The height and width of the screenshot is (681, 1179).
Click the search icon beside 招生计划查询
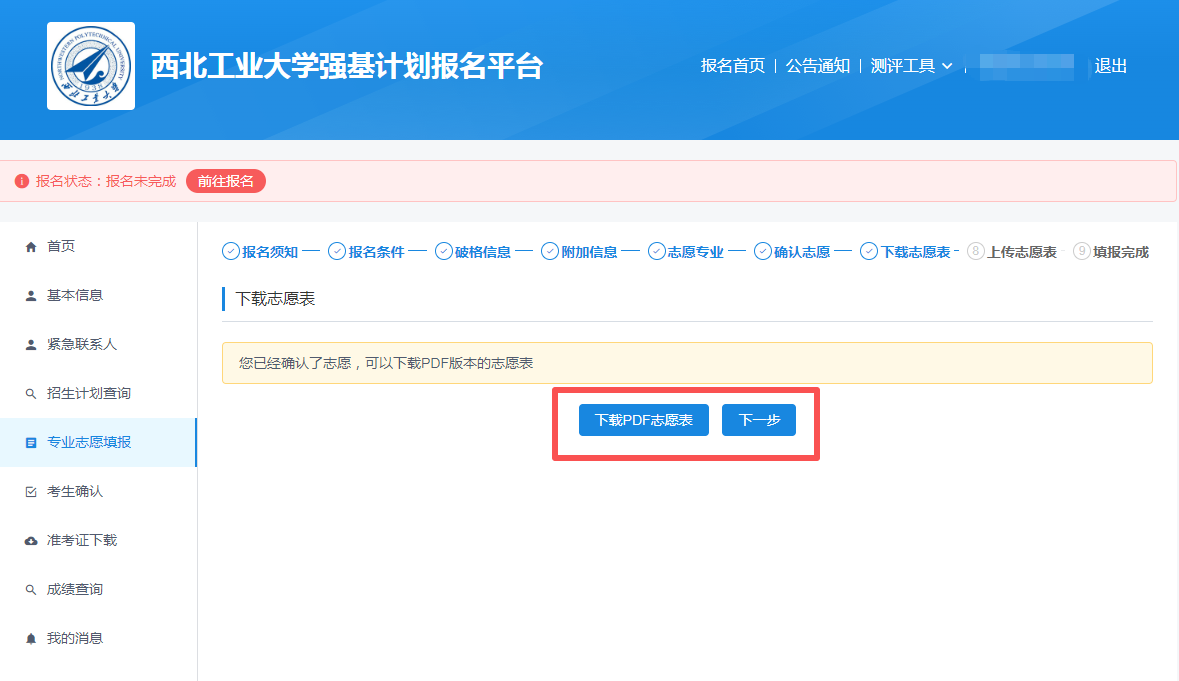click(x=31, y=394)
